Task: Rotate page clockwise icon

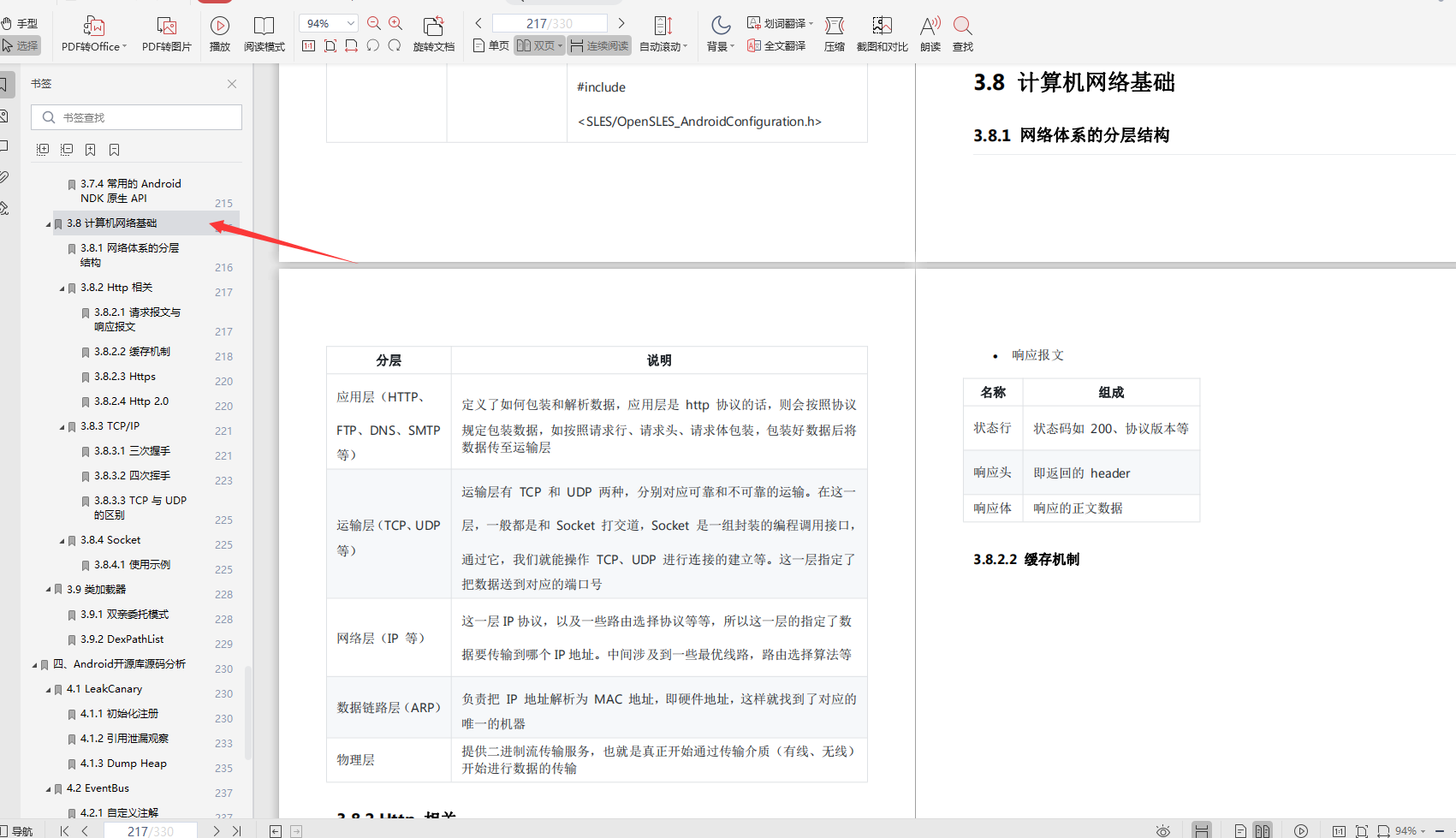Action: coord(395,45)
